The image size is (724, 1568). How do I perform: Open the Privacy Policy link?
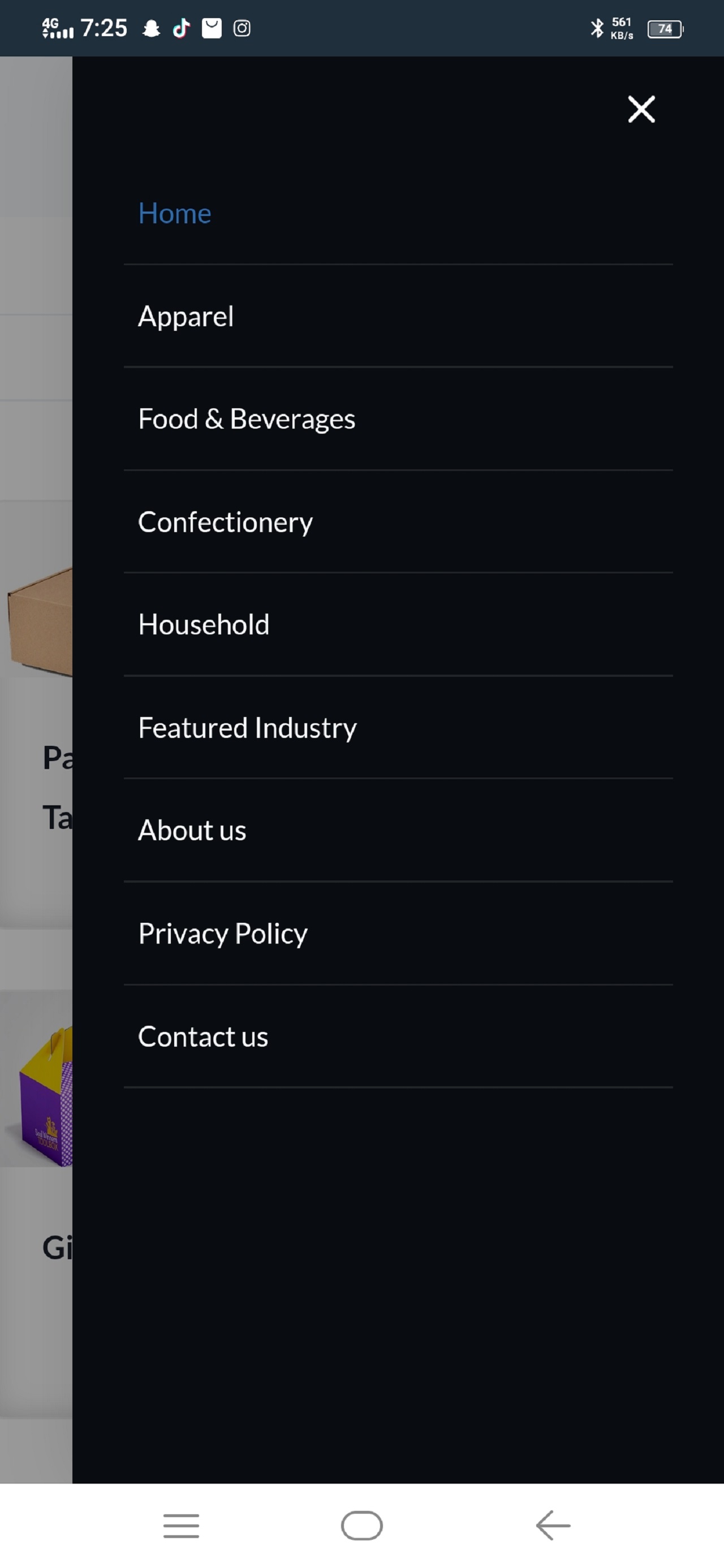223,934
